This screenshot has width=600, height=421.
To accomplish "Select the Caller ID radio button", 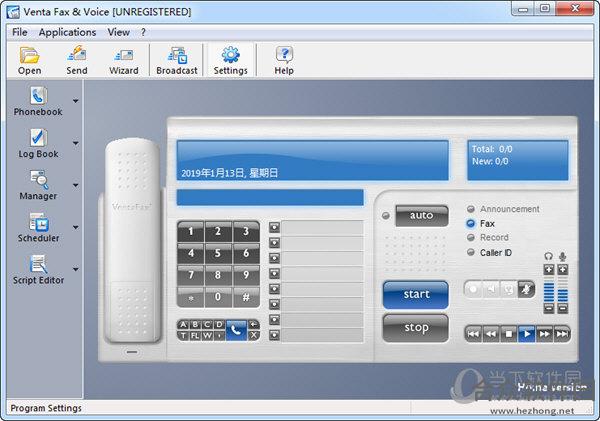I will 471,252.
